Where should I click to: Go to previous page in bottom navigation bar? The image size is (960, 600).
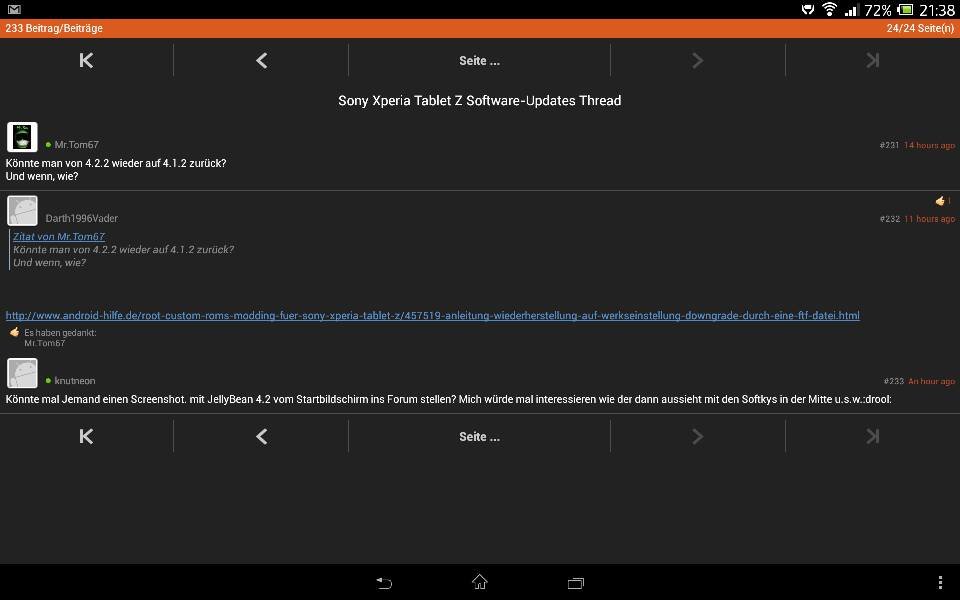[261, 436]
